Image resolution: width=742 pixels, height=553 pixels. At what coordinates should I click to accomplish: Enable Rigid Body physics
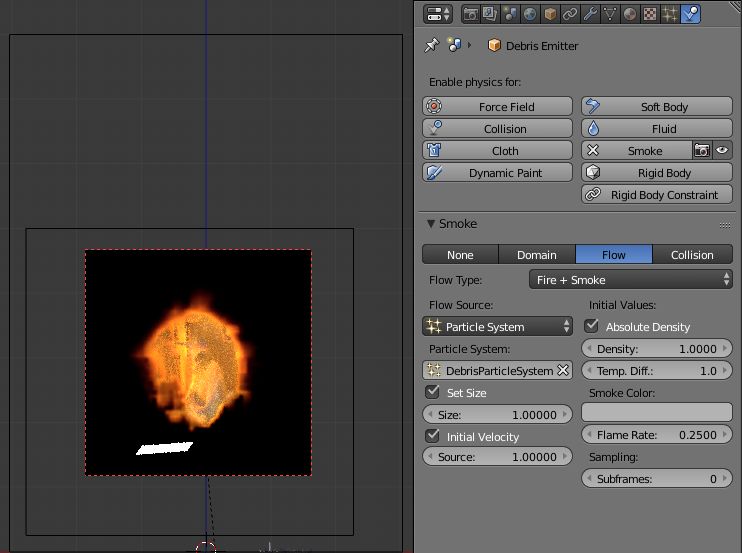click(x=657, y=173)
